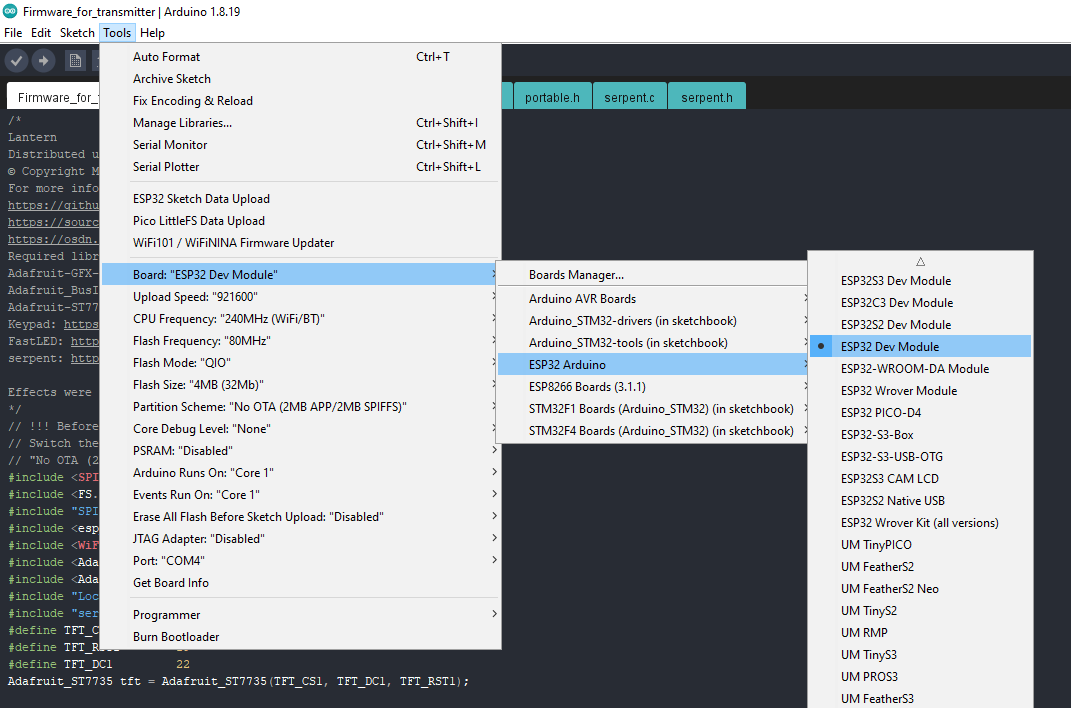Open Flash Size "4MB (32Mb)" entry
Screen dimensions: 1071x708
click(301, 384)
